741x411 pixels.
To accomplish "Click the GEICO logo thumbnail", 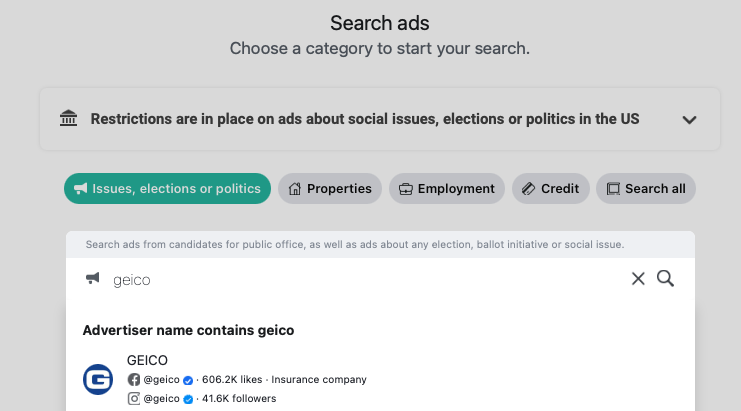I will [x=98, y=379].
